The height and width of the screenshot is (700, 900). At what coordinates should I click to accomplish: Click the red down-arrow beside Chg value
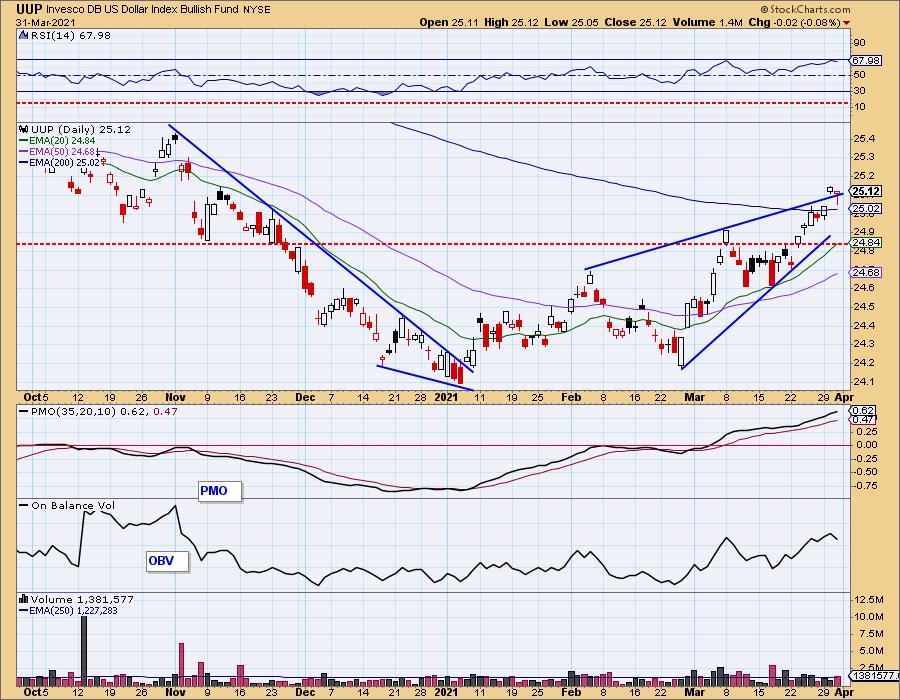847,23
